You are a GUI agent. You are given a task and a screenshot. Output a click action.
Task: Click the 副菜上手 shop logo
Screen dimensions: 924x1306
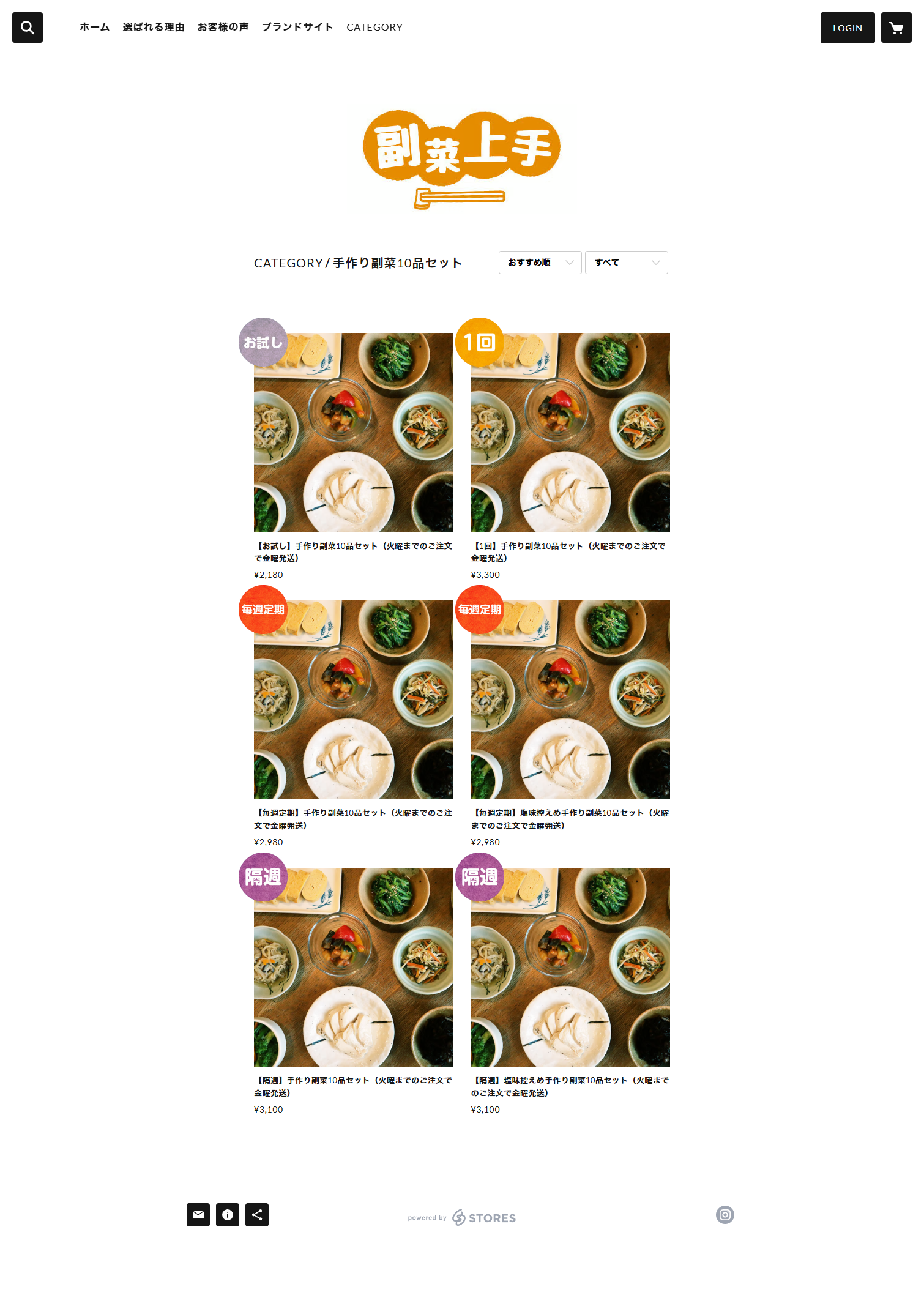click(x=461, y=159)
